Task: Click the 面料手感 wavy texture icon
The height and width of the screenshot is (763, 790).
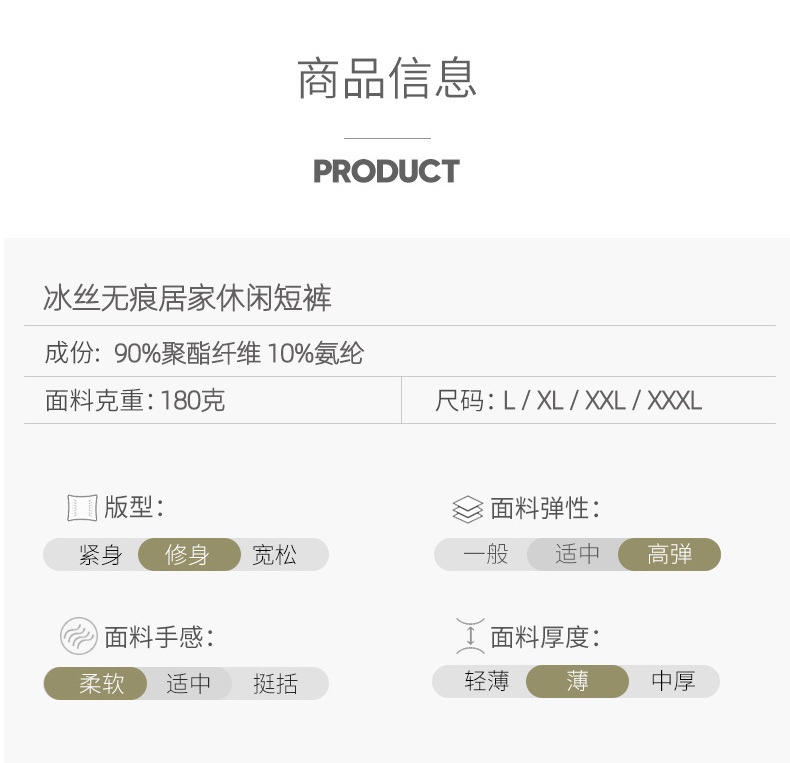Action: pos(79,636)
